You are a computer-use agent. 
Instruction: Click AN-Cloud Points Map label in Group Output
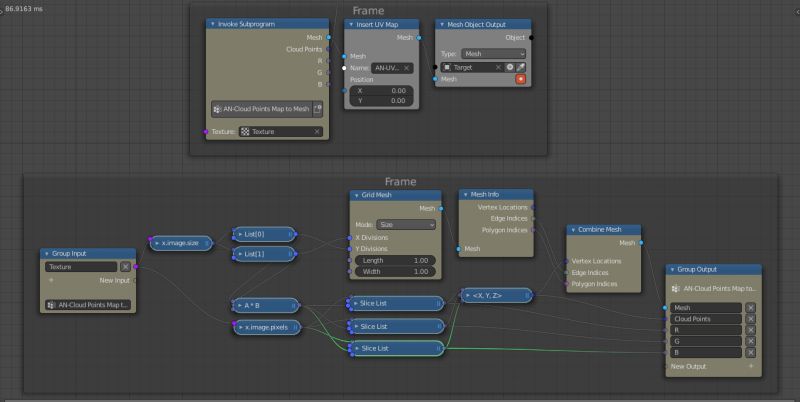click(720, 289)
